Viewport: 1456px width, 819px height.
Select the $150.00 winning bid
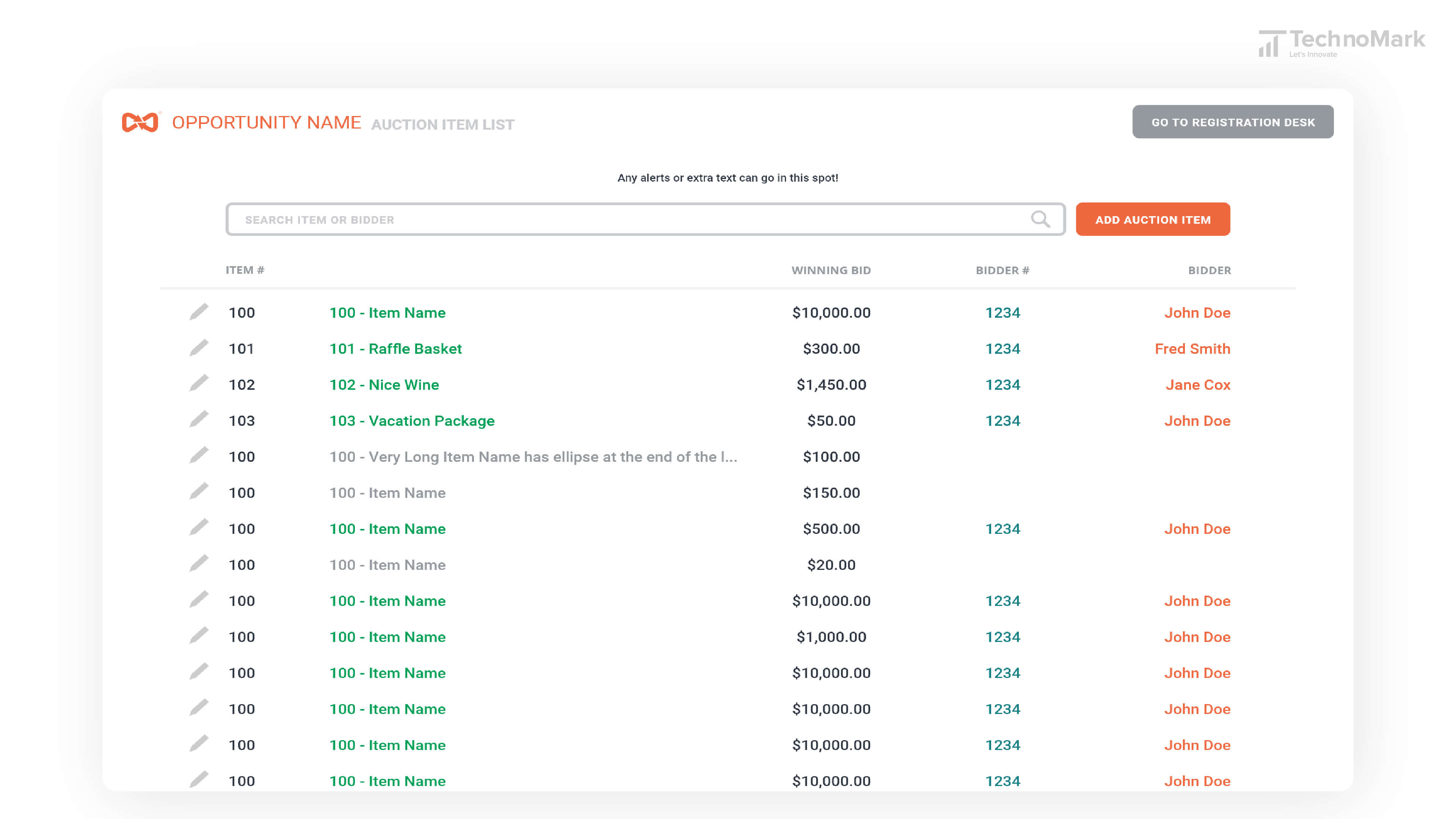pos(832,493)
